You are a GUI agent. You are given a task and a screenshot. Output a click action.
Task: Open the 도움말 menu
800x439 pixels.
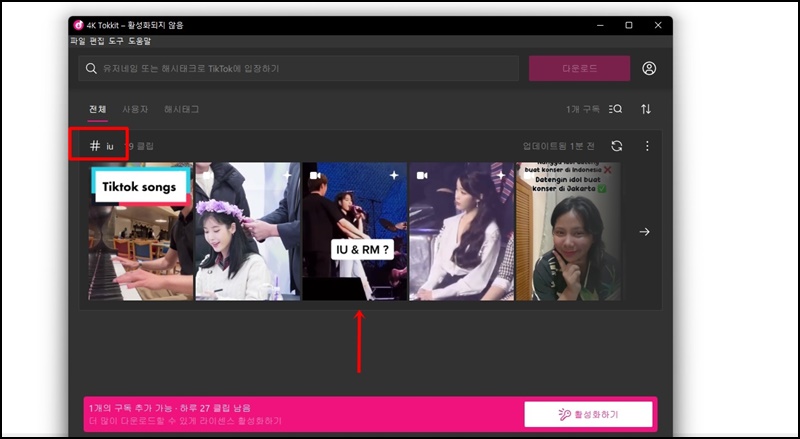pyautogui.click(x=139, y=41)
